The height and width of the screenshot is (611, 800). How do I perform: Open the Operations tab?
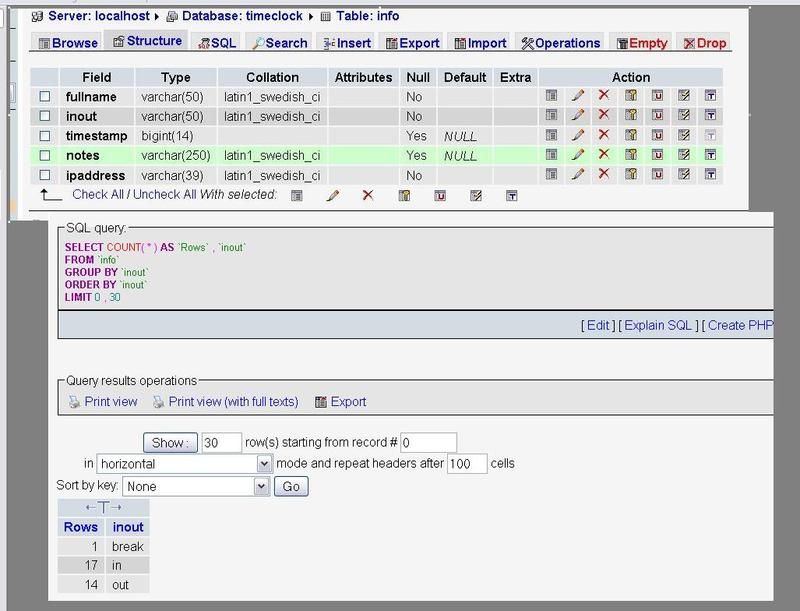[560, 43]
